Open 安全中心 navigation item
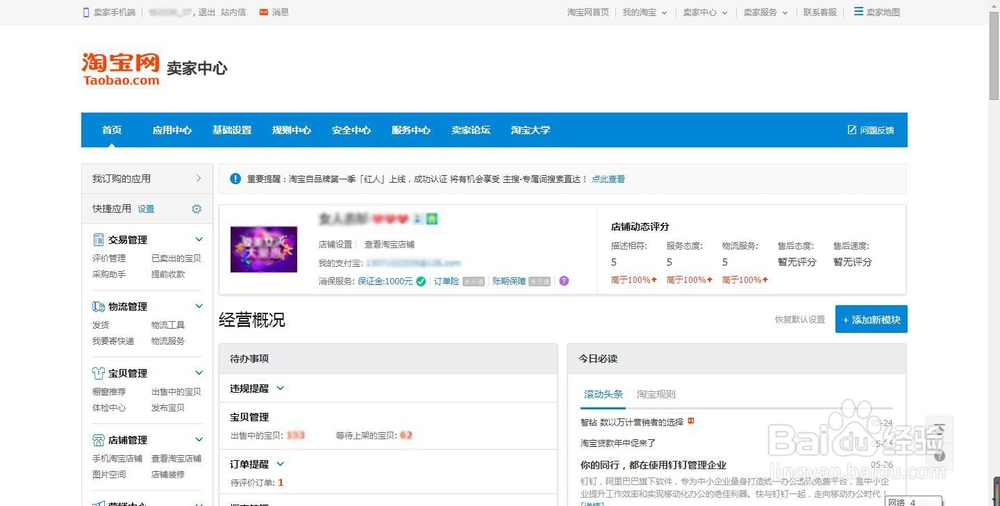 click(x=351, y=130)
